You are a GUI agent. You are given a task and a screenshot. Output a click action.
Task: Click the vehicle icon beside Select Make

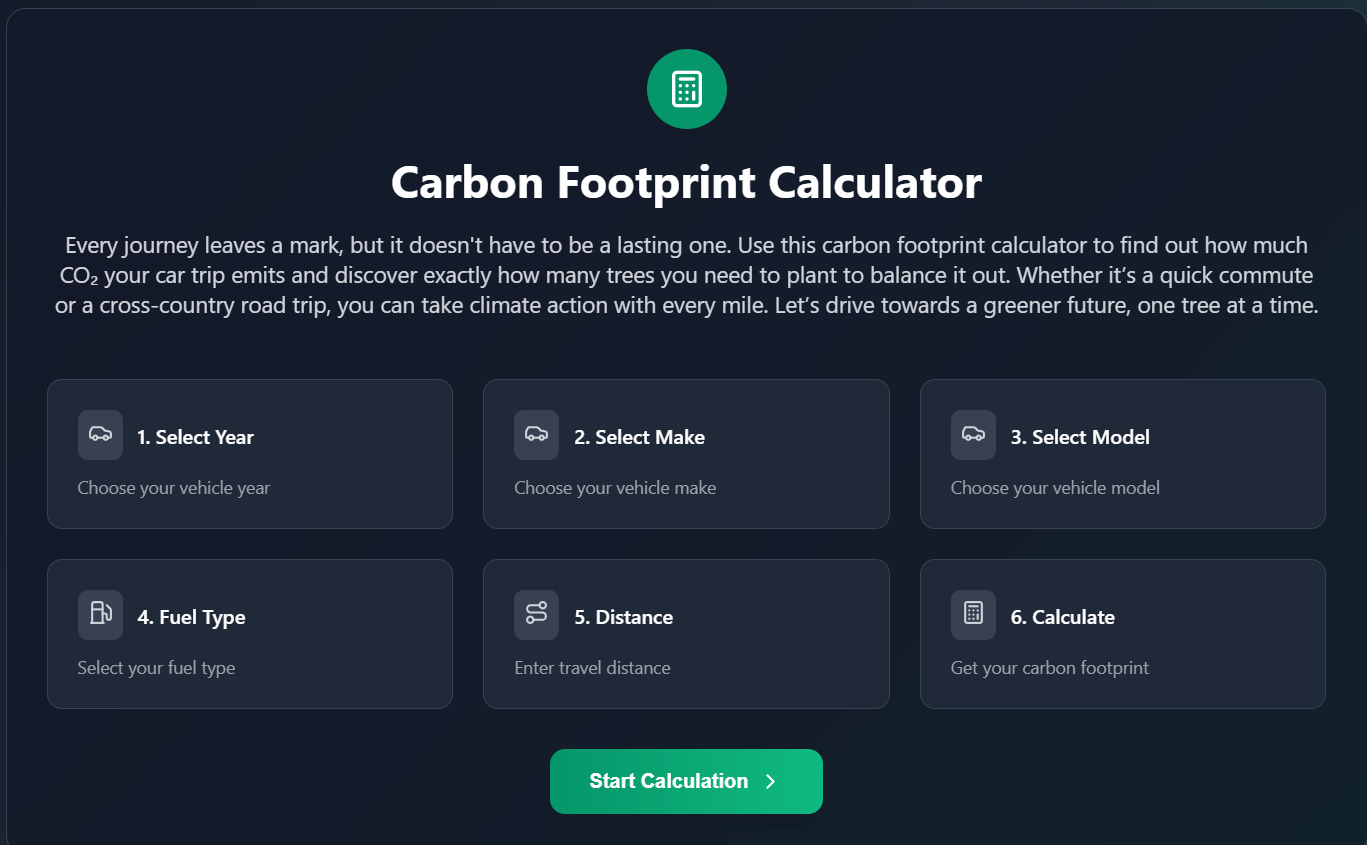536,435
